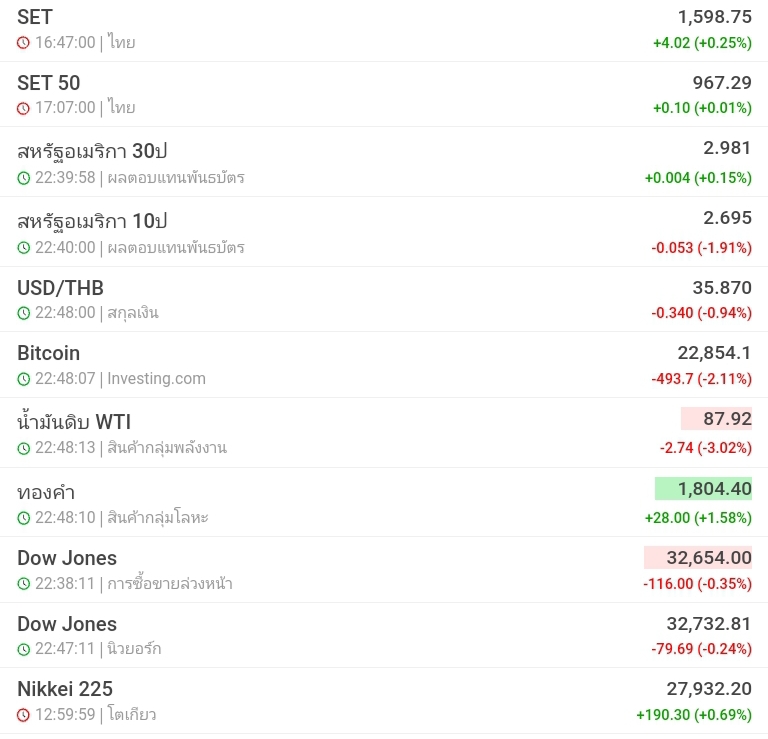768x739 pixels.
Task: Click the green clock icon under Bitcoin
Action: pos(24,379)
